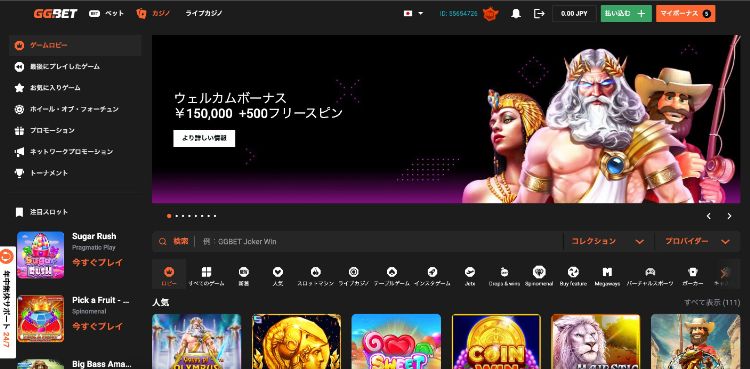The height and width of the screenshot is (369, 750).
Task: Open the Majestic lion game card
Action: 596,341
